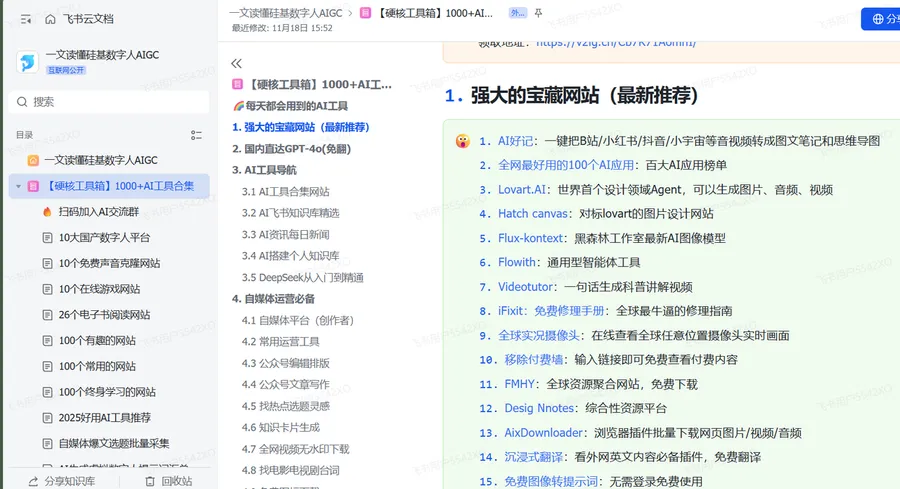
Task: Select the pink doc icon in the breadcrumb
Action: click(365, 13)
